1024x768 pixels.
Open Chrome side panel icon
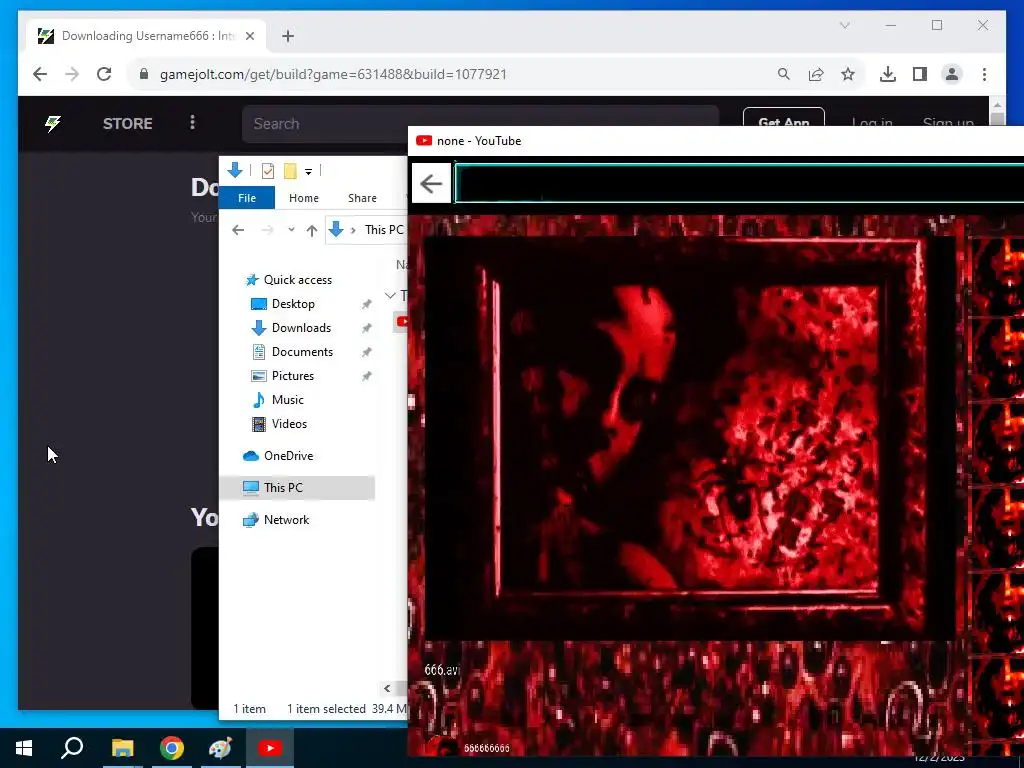coord(920,74)
